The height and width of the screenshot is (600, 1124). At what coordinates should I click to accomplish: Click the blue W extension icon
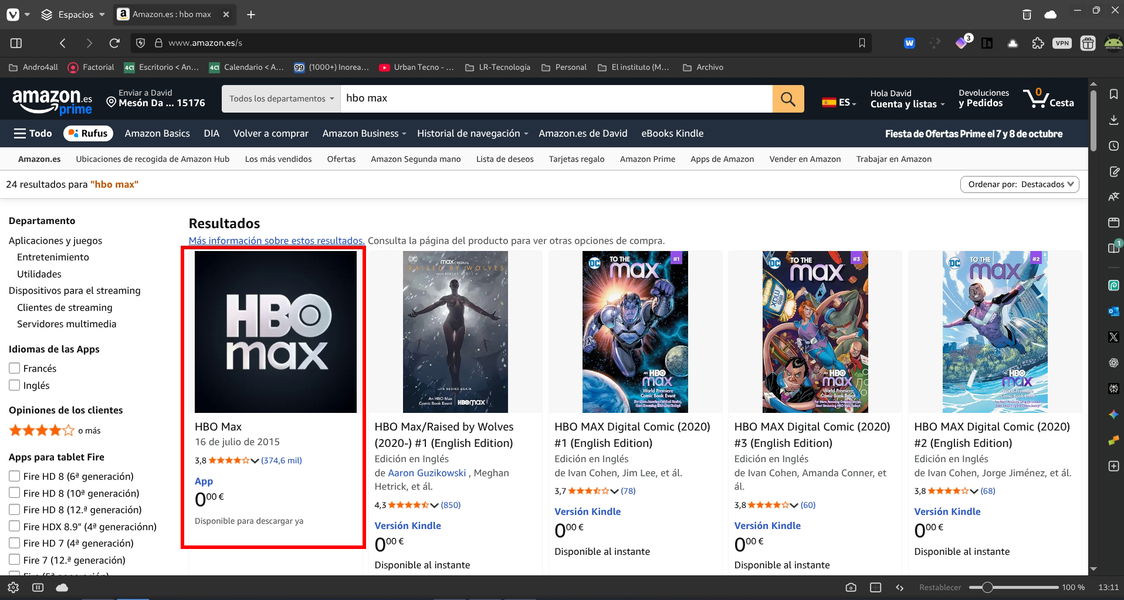pyautogui.click(x=910, y=43)
